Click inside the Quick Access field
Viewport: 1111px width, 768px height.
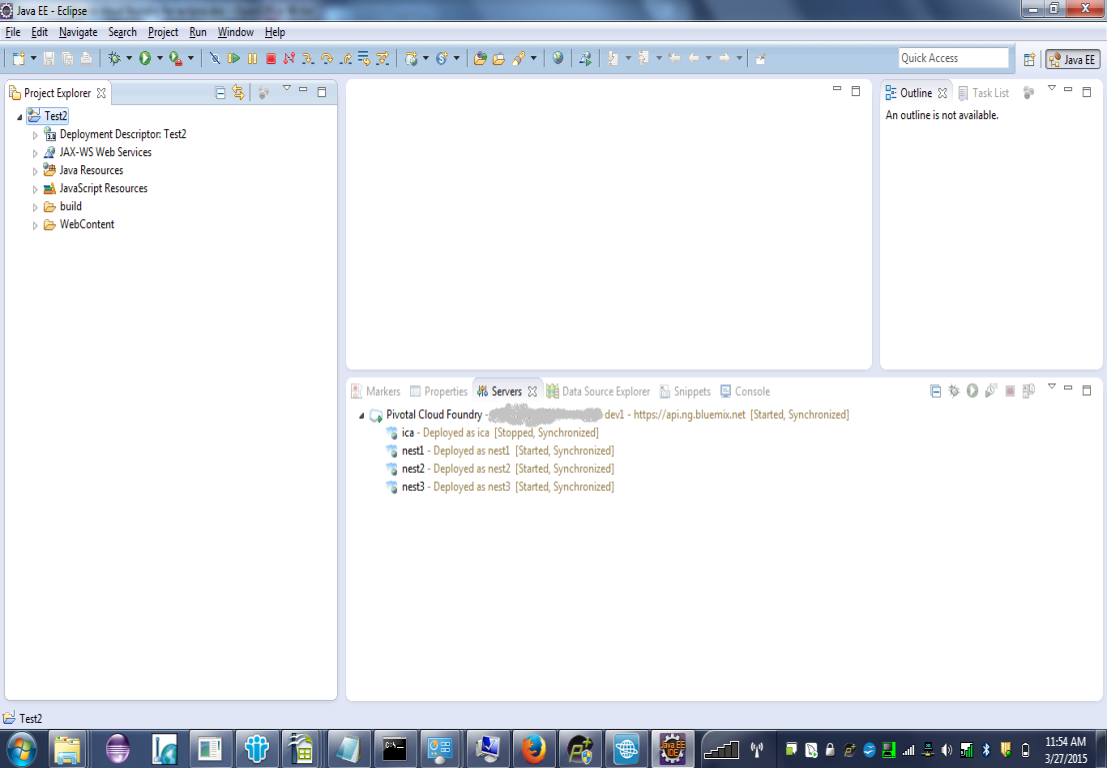tap(952, 58)
